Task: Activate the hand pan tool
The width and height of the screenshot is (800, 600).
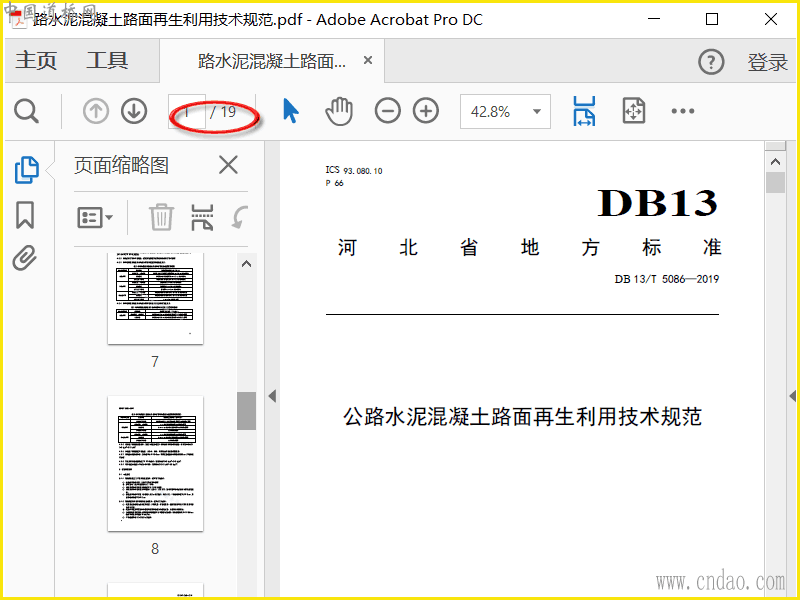Action: (339, 111)
